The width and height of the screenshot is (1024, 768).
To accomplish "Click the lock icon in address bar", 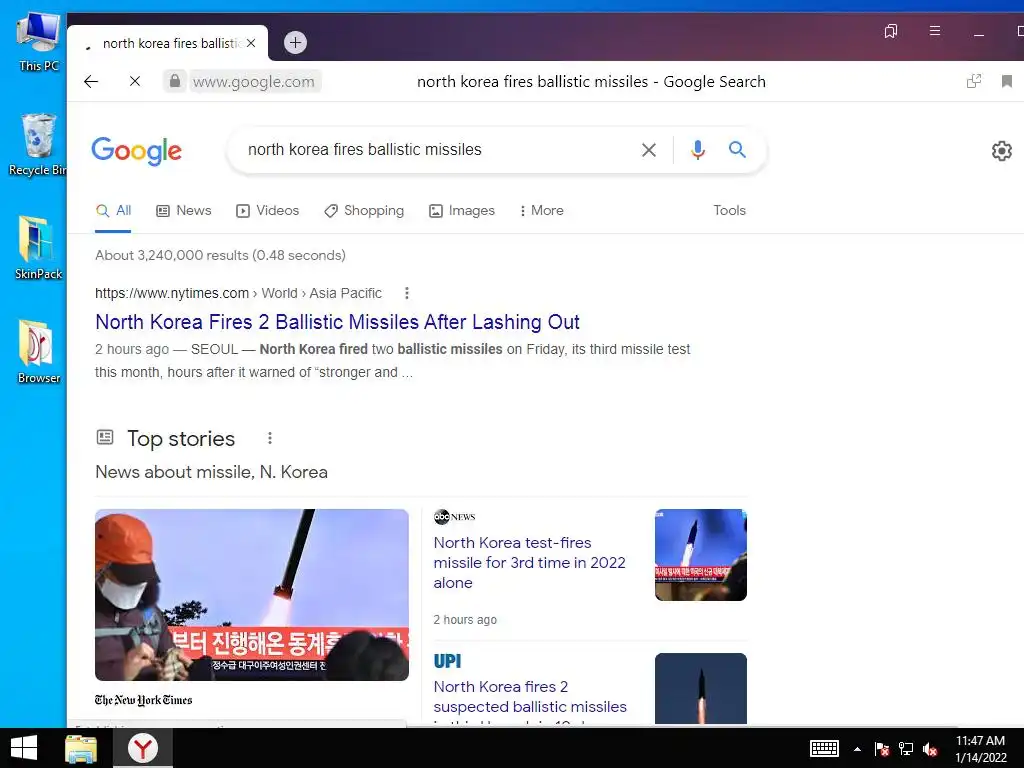I will (x=174, y=81).
